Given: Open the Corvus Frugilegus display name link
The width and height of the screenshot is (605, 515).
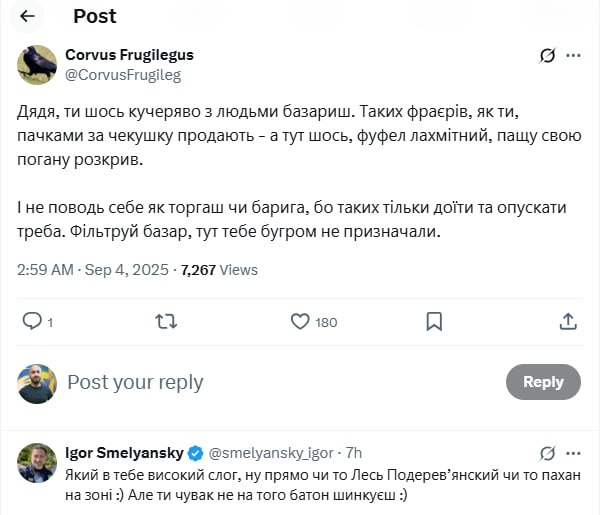Looking at the screenshot, I should [x=129, y=55].
